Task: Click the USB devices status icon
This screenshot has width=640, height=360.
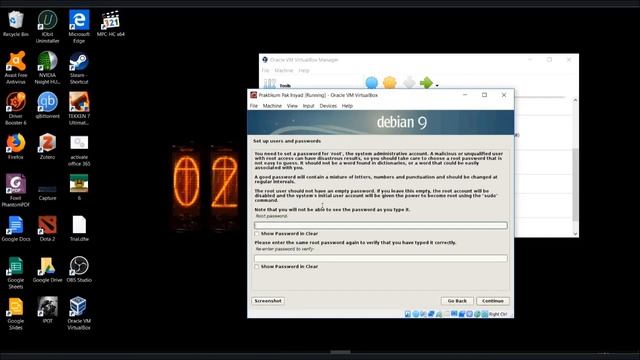Action: (x=439, y=314)
